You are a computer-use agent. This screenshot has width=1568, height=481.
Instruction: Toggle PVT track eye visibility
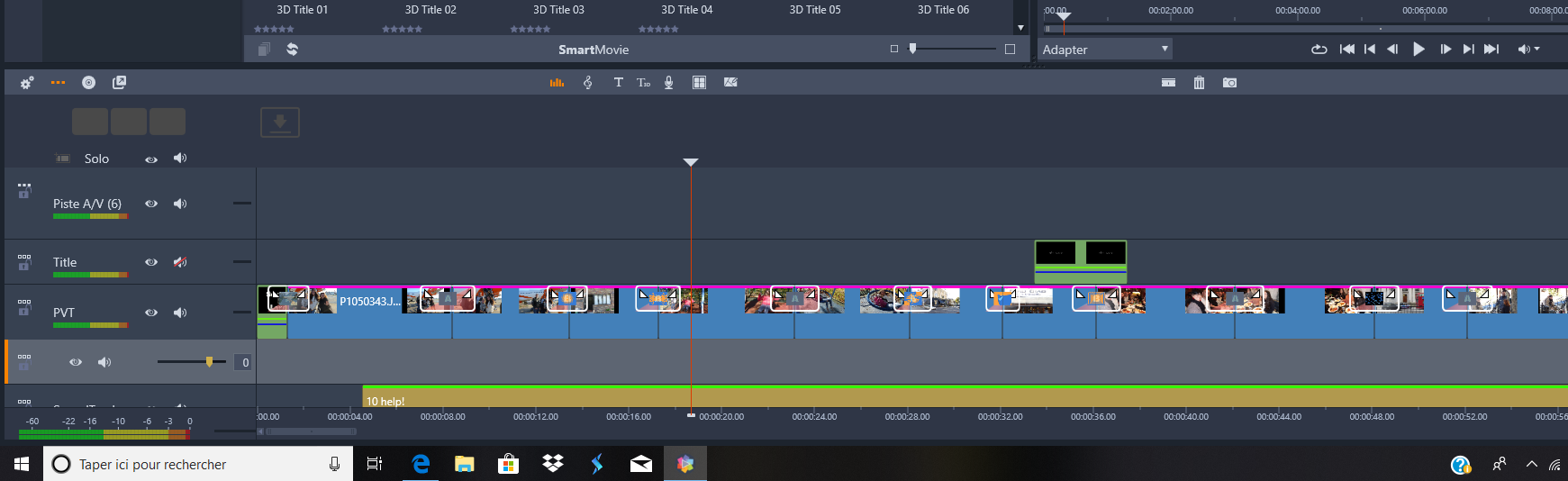151,313
